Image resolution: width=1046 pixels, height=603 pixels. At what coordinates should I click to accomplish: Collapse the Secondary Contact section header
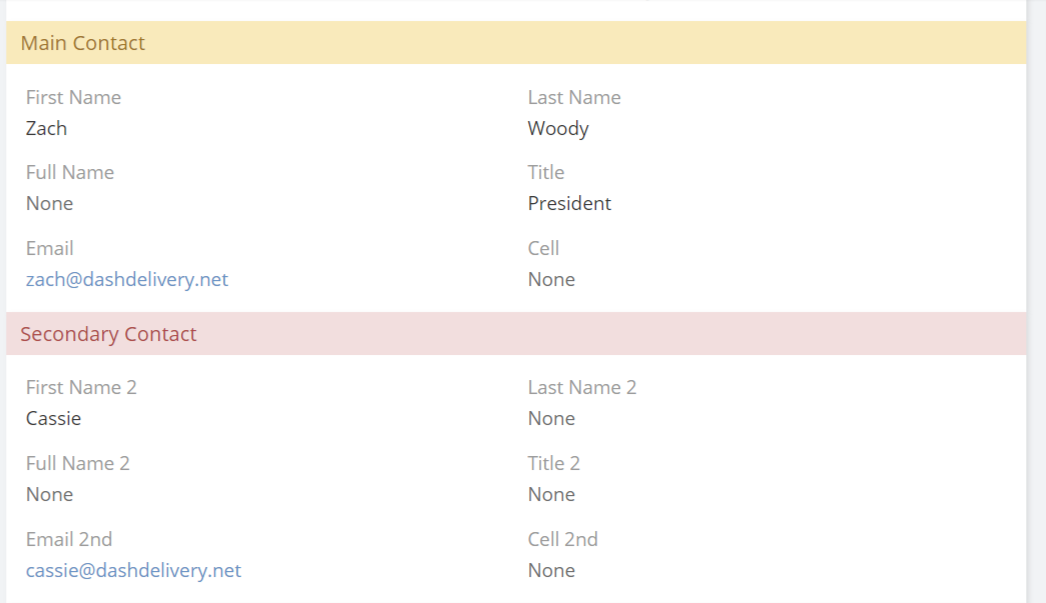[108, 334]
